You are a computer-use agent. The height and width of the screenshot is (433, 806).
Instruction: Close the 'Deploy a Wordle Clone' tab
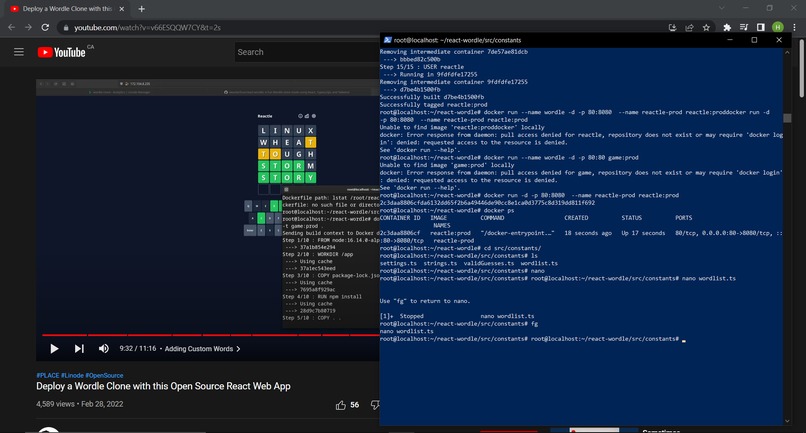122,9
